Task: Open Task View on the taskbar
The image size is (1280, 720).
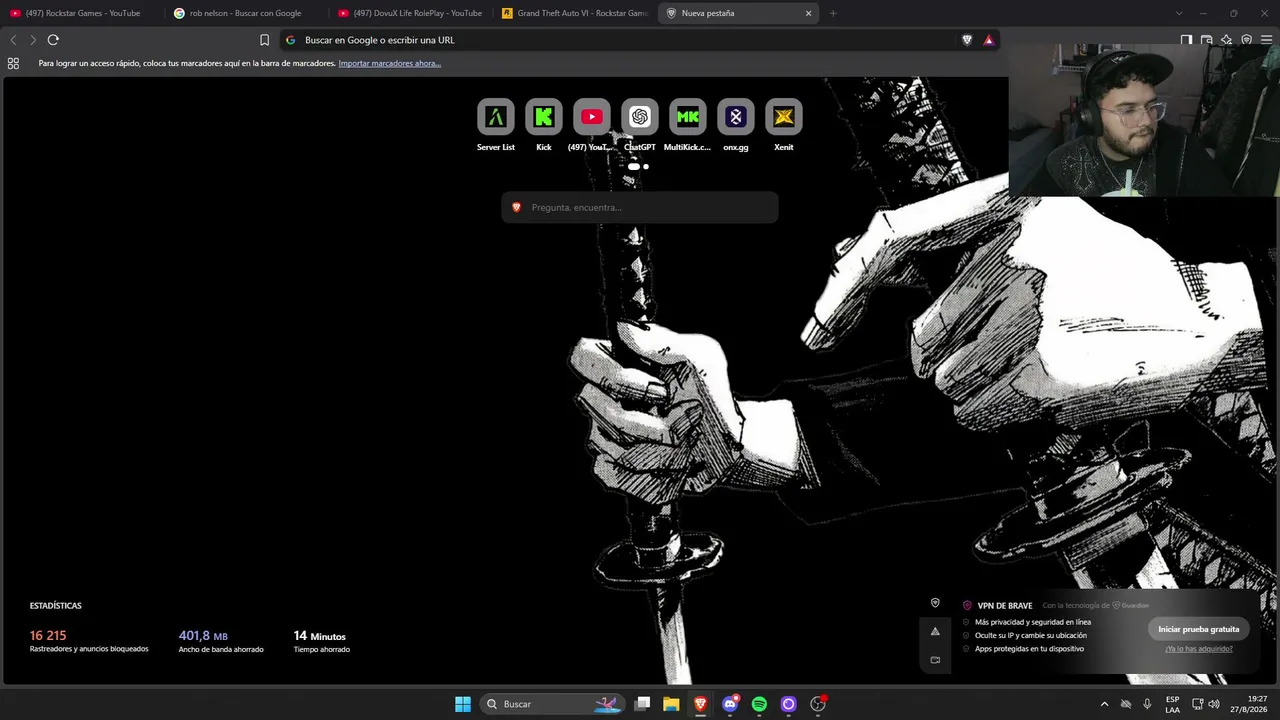Action: (x=643, y=704)
